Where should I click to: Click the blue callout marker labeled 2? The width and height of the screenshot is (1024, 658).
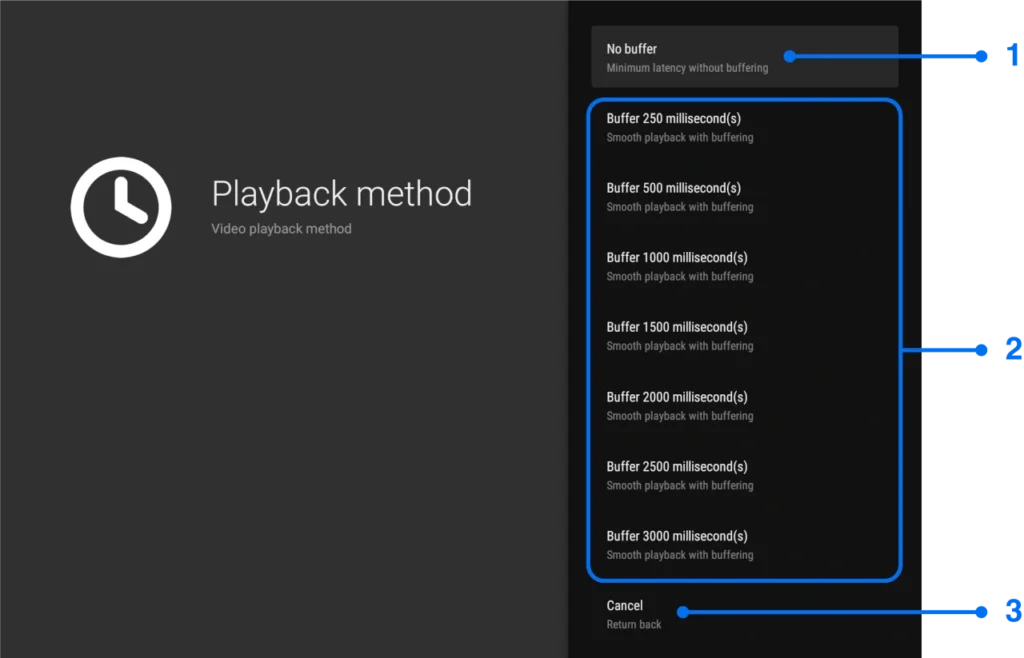1014,349
